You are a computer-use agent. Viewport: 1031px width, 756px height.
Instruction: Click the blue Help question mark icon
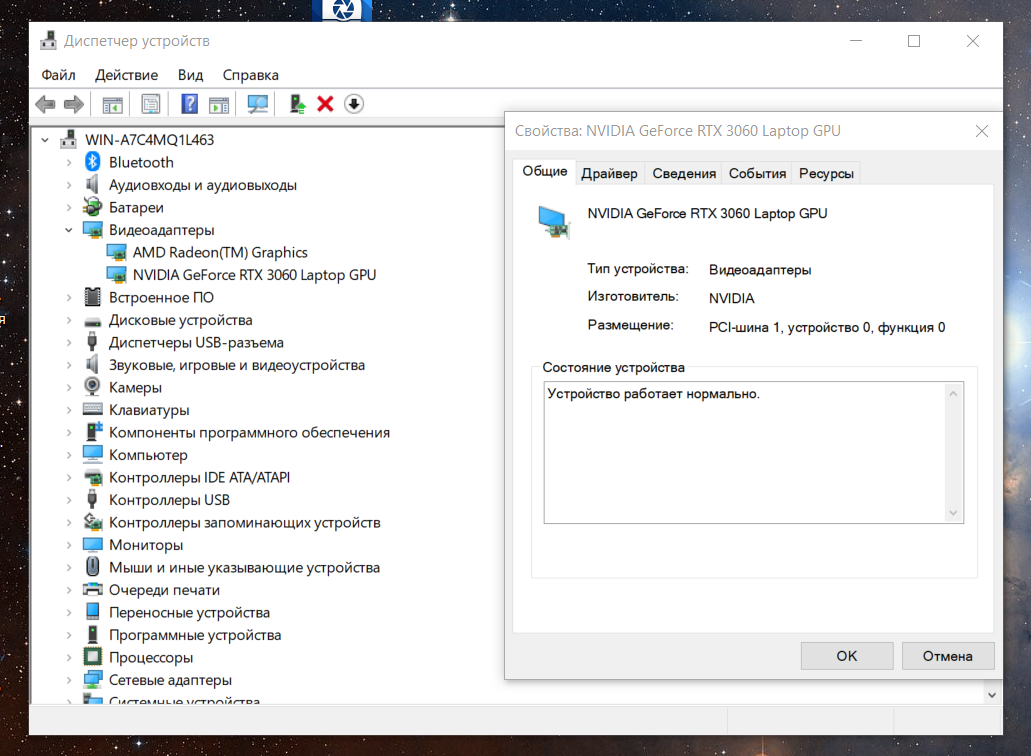tap(189, 104)
